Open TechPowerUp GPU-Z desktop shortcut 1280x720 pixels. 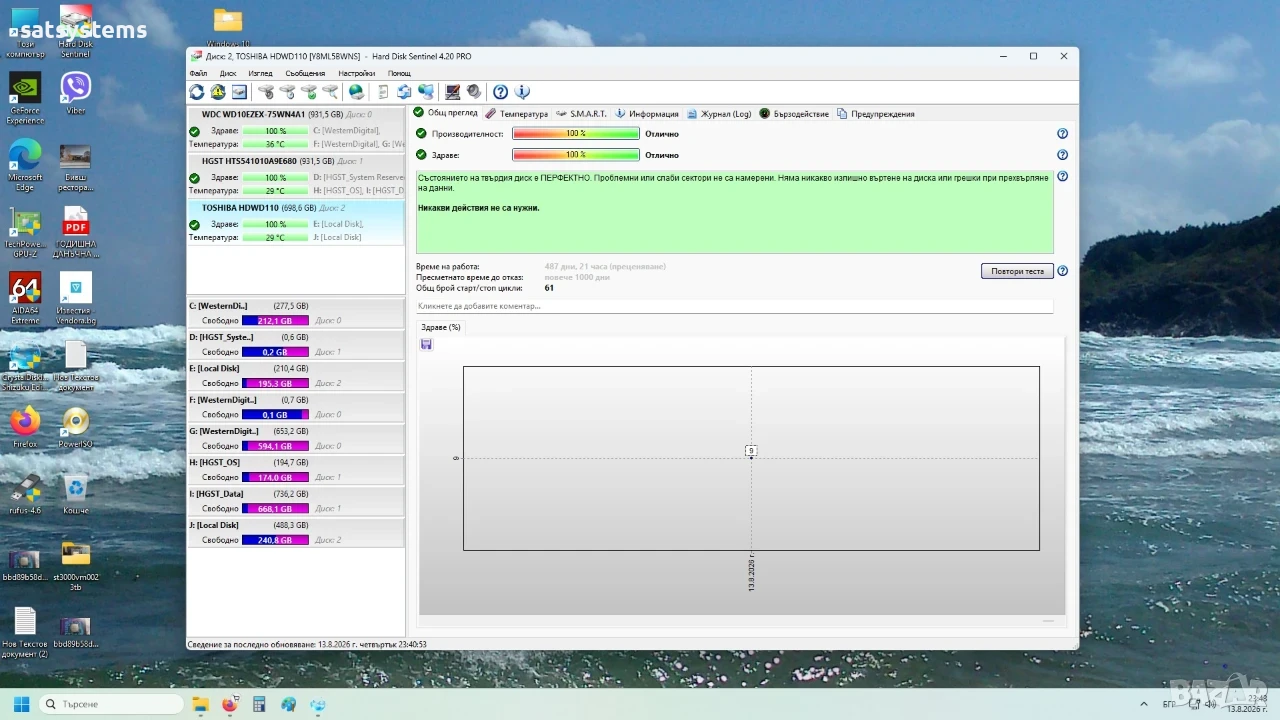pos(25,233)
